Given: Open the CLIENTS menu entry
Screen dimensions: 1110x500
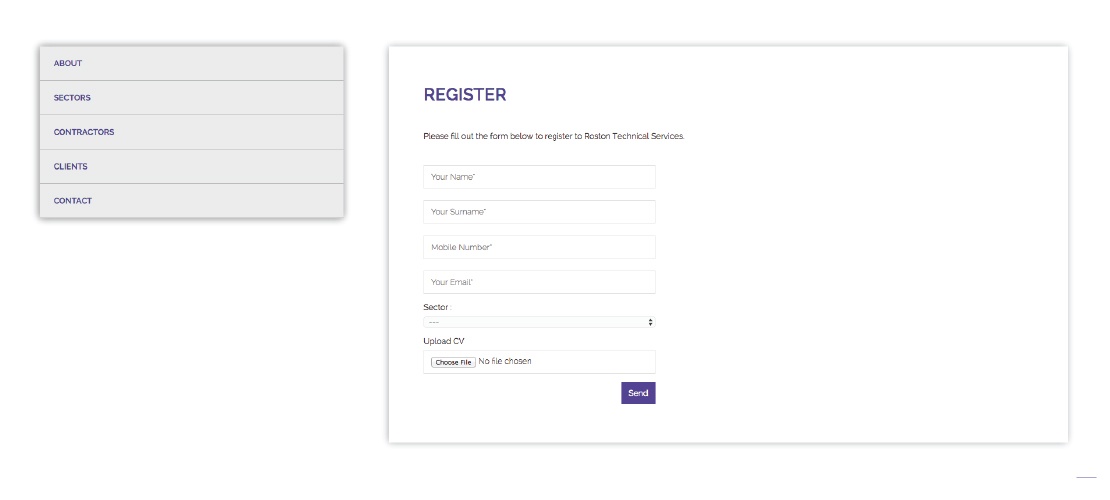Looking at the screenshot, I should coord(192,166).
